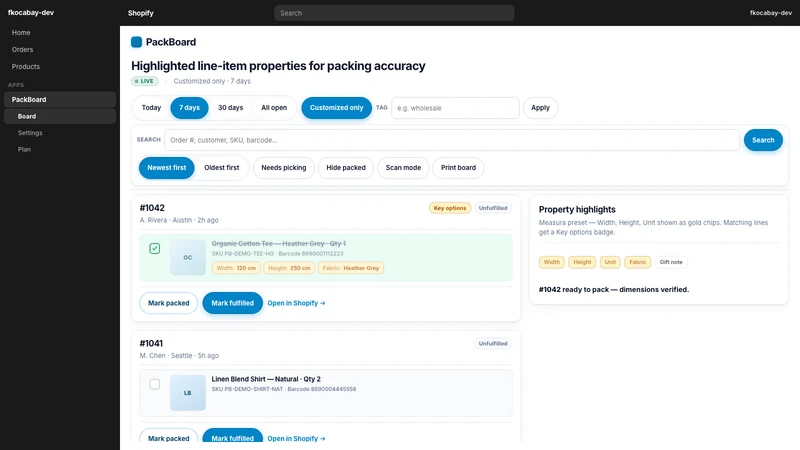Click the Unfulfilled badge on order #1042

[493, 208]
